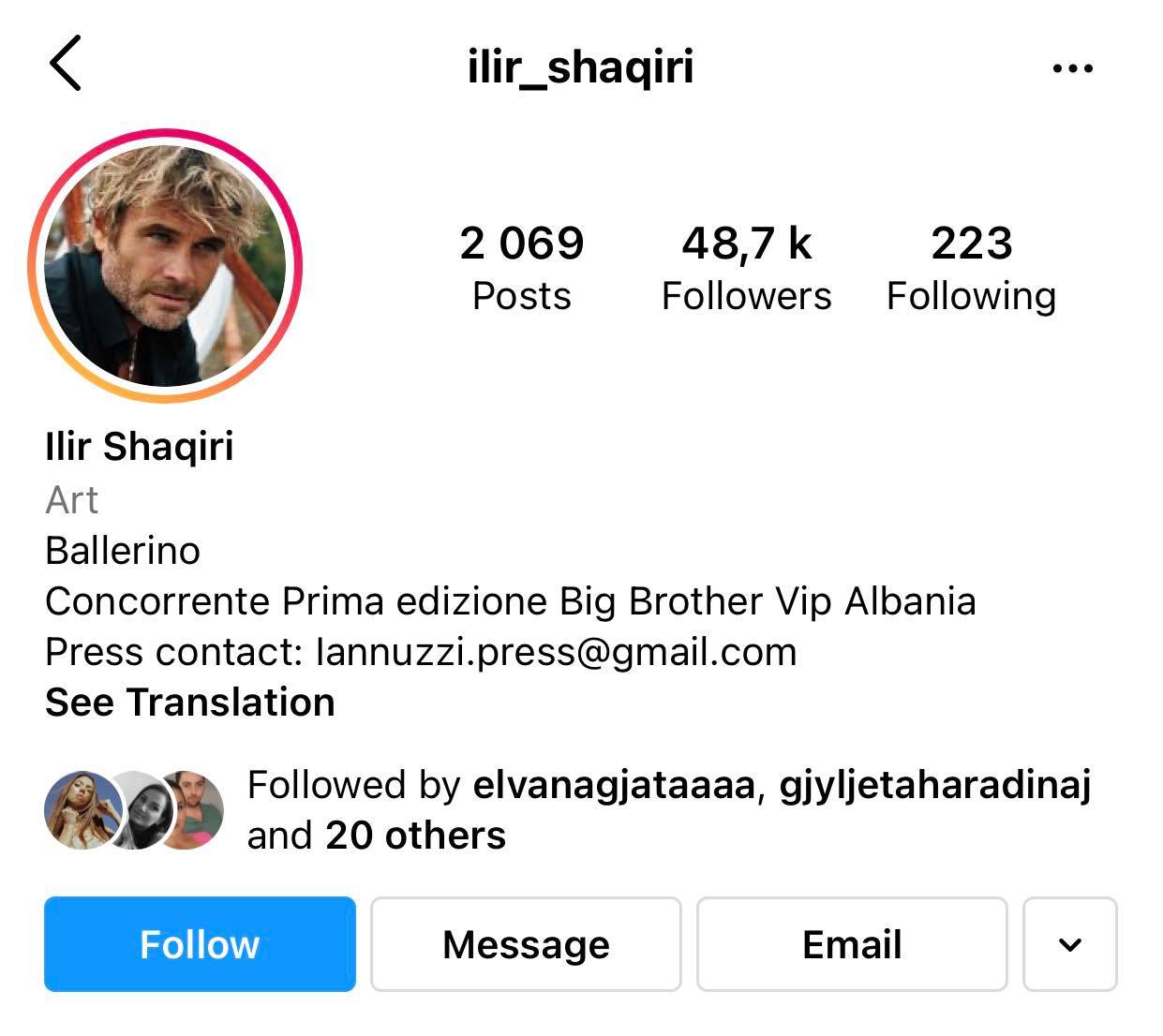This screenshot has height=1036, width=1163.
Task: Tap See Translation under the bio
Action: [190, 703]
